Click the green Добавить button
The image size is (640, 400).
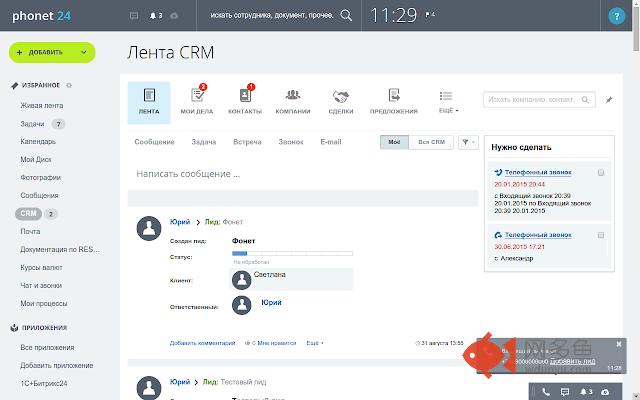point(52,52)
